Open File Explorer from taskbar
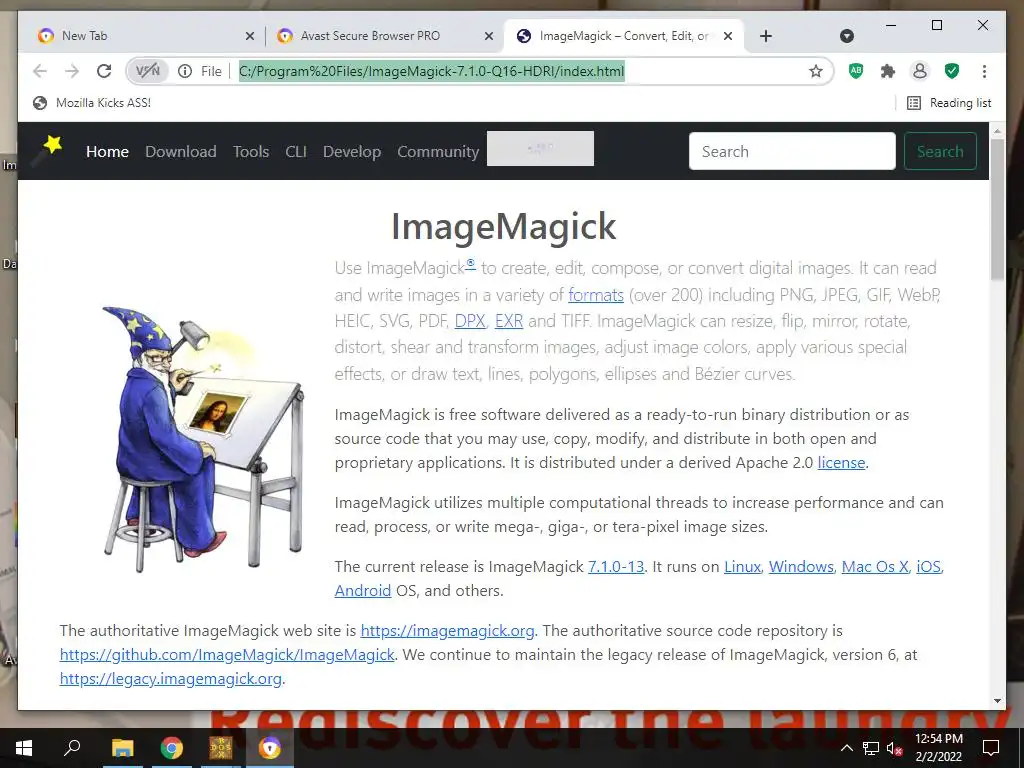 point(122,748)
